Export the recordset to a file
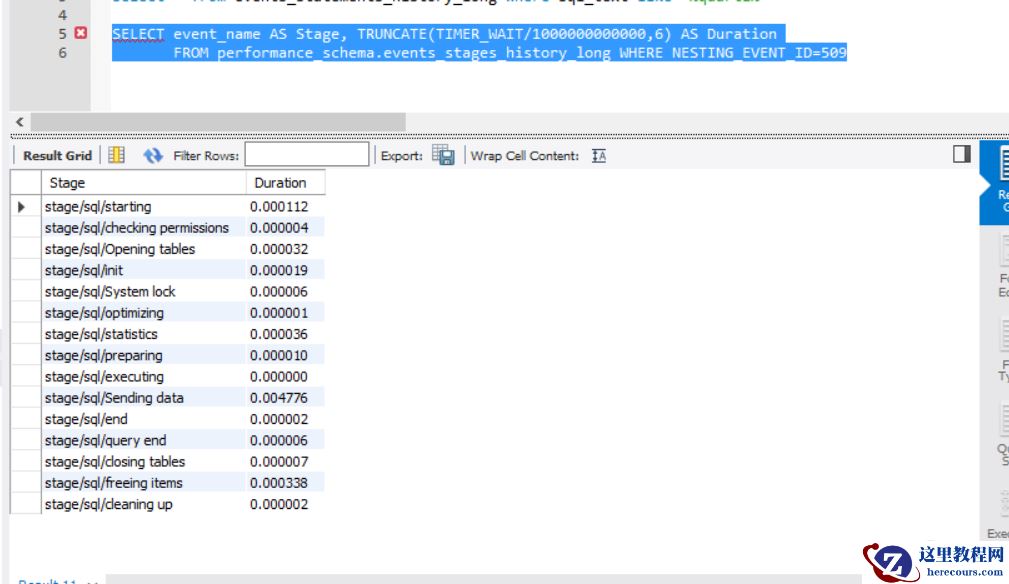 pos(443,155)
